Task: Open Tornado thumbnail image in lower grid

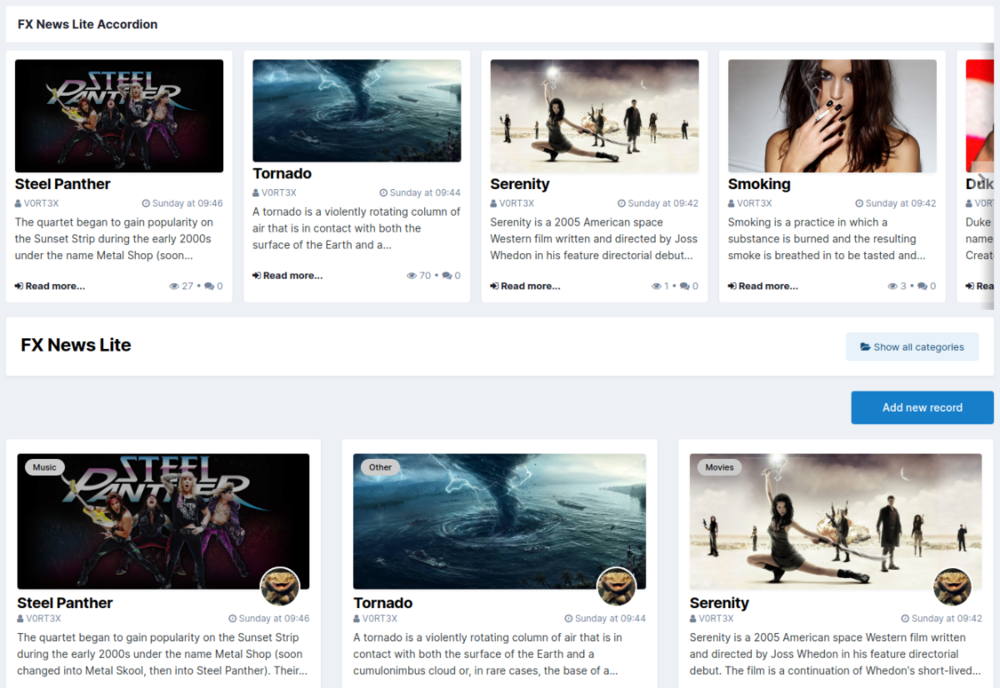Action: point(499,520)
